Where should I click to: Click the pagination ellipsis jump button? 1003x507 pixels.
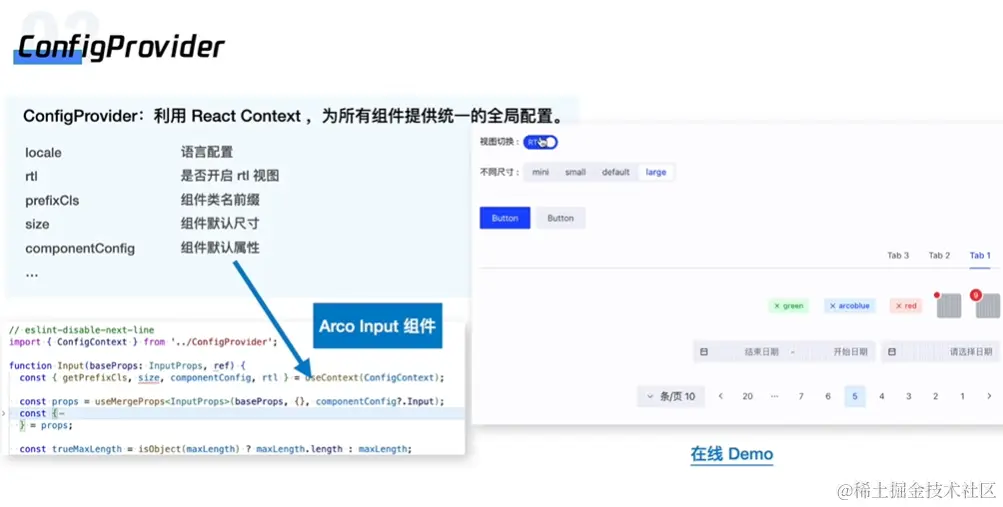(x=775, y=396)
